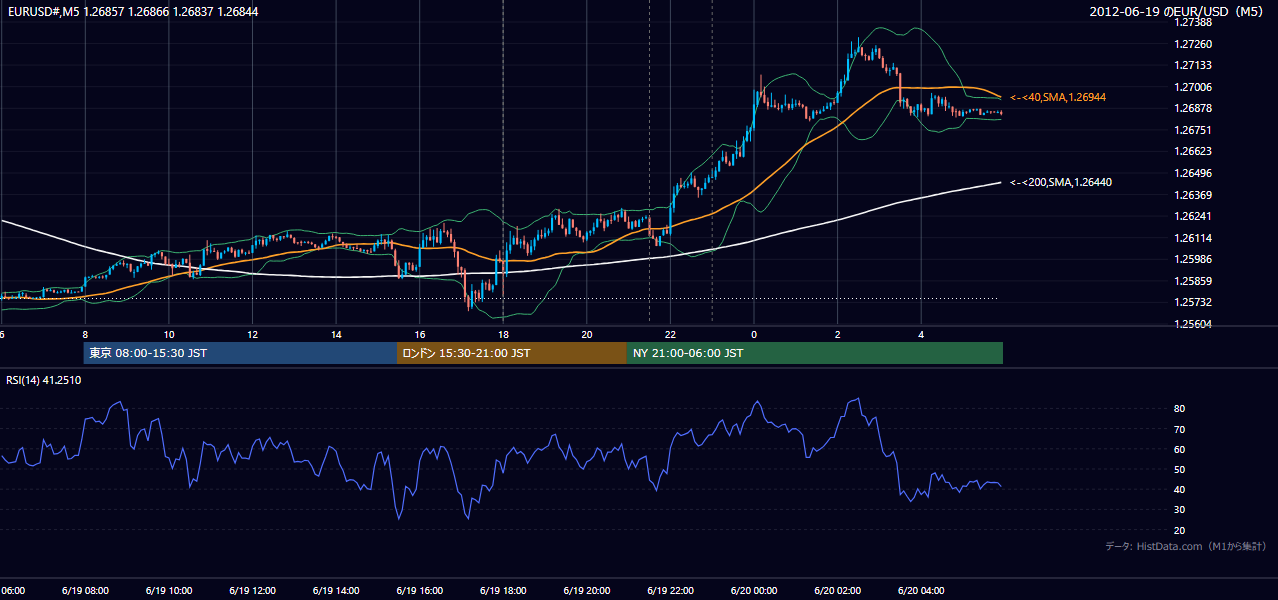Click price level 1.26241 on the axis

[x=1192, y=216]
